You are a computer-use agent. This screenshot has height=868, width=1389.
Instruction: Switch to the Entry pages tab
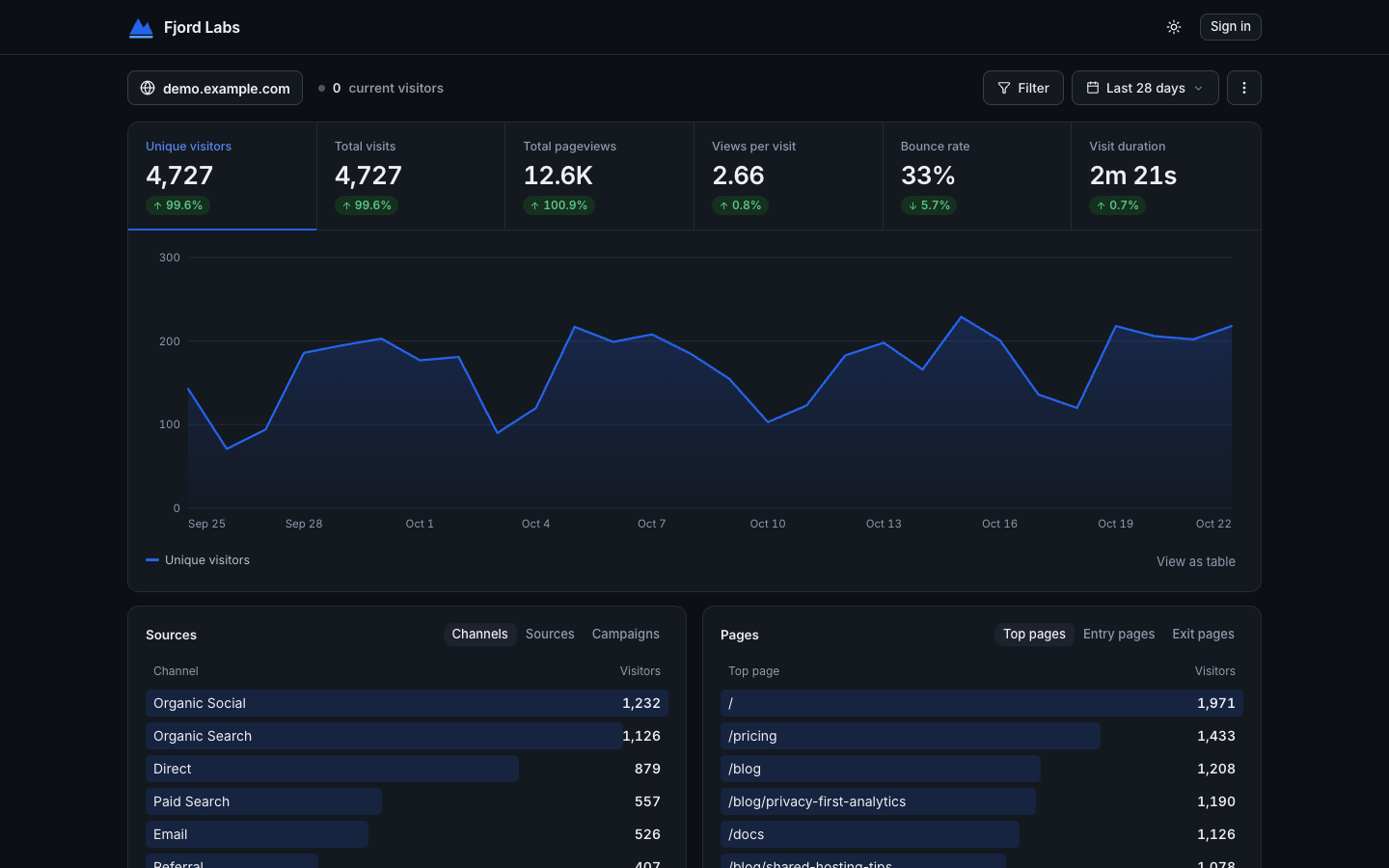pos(1119,634)
